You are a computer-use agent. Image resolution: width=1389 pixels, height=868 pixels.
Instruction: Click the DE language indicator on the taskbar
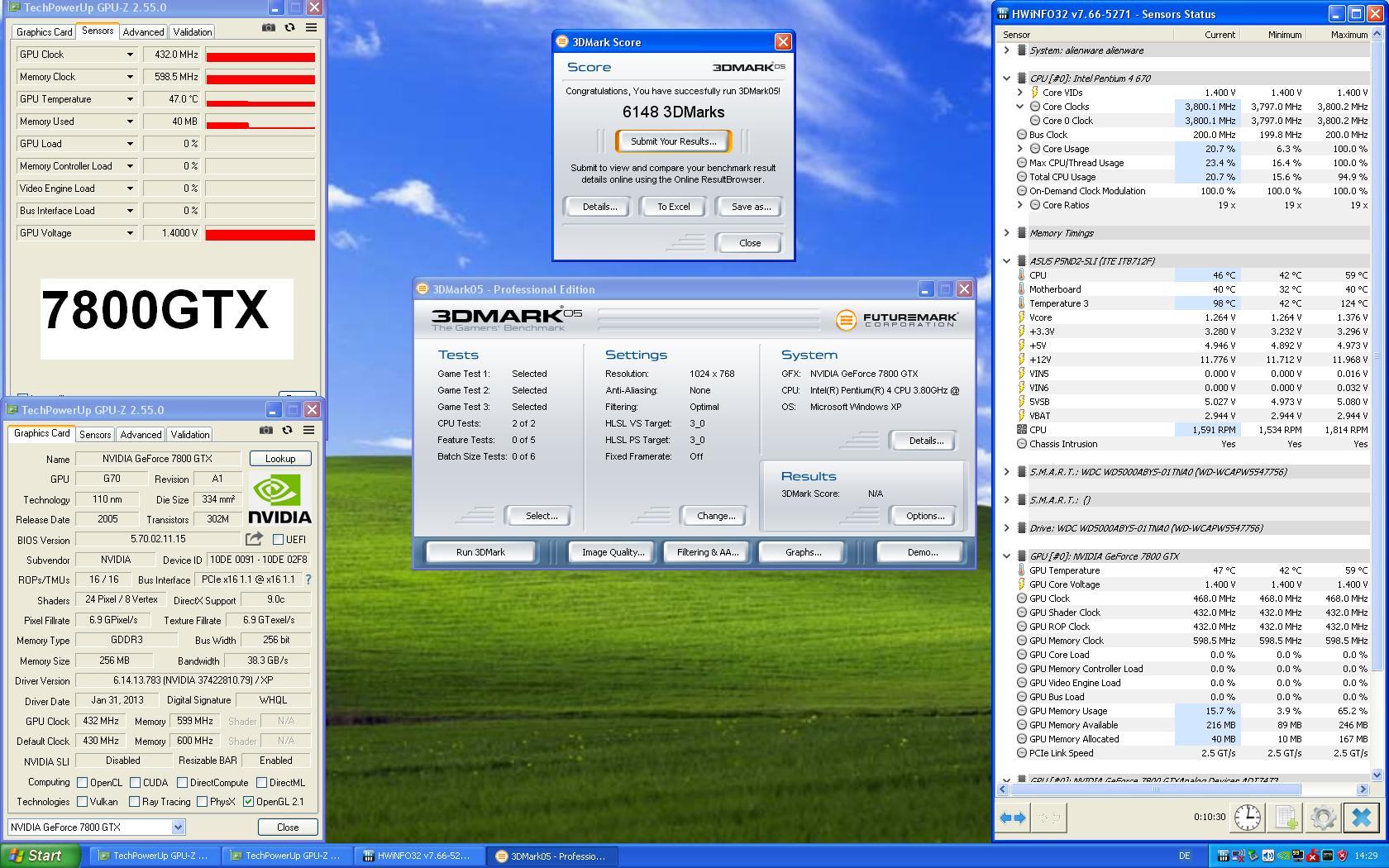[1184, 856]
